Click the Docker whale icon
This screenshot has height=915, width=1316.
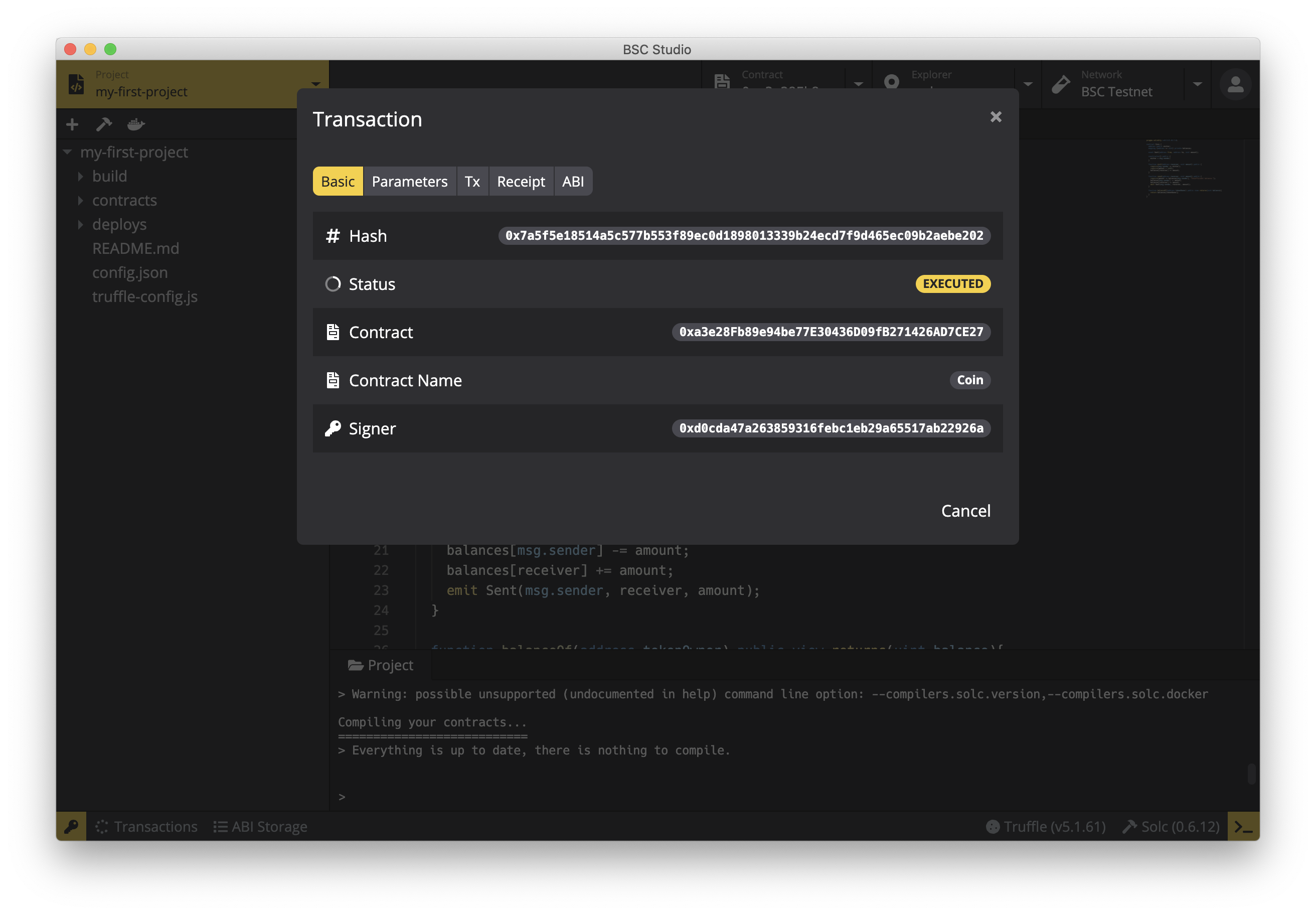coord(136,124)
